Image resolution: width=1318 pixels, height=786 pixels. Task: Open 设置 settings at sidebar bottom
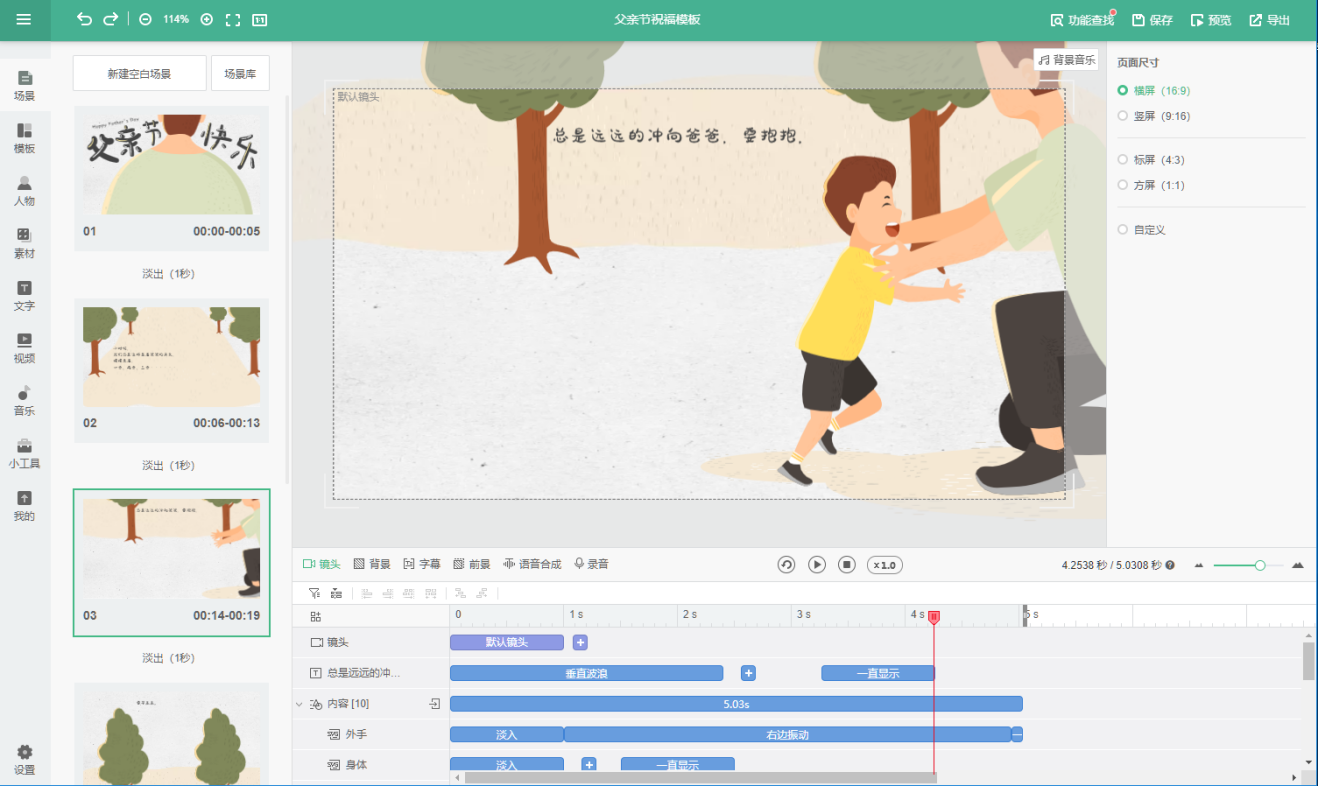pos(25,760)
